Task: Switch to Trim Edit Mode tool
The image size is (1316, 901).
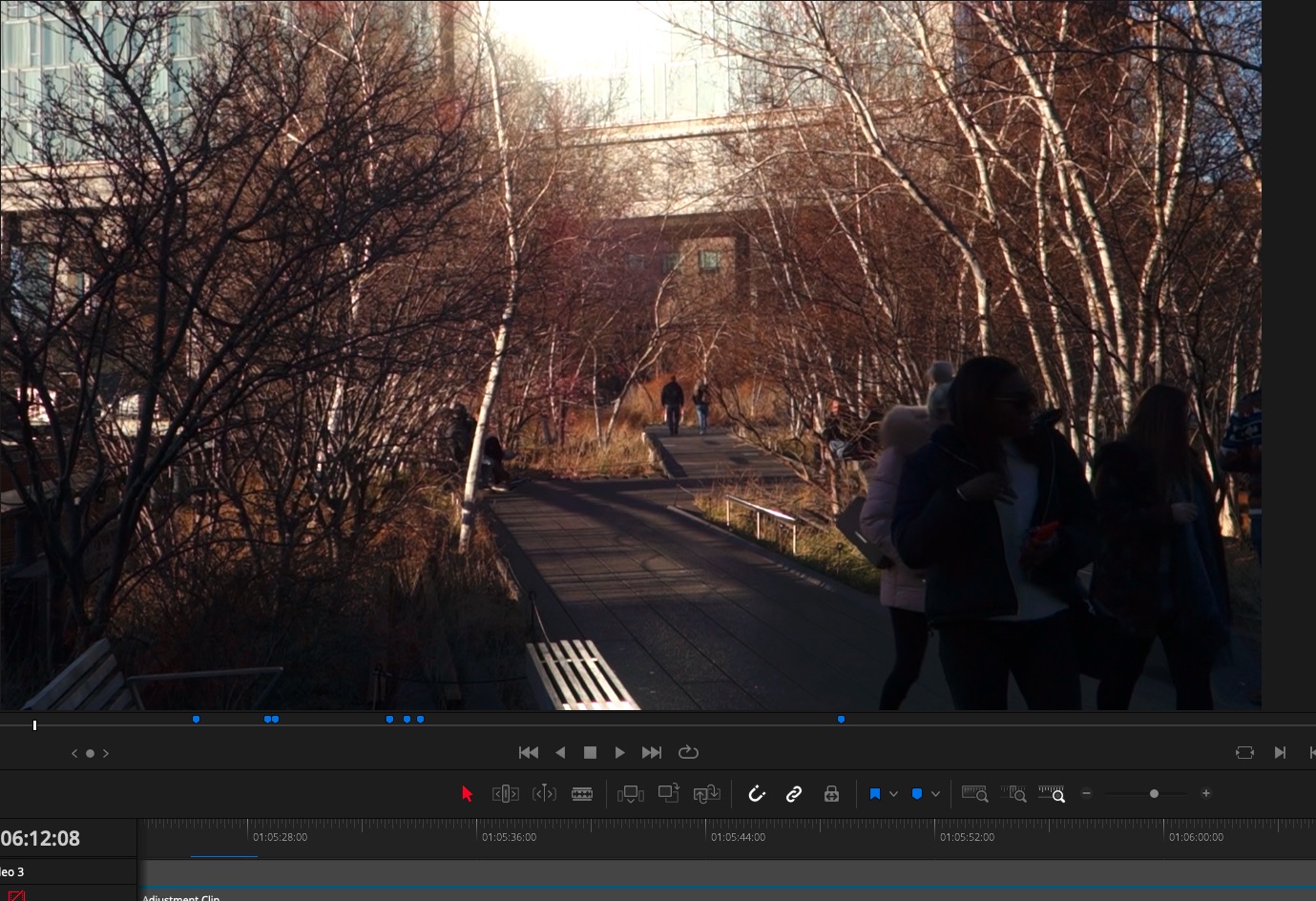Action: (505, 794)
